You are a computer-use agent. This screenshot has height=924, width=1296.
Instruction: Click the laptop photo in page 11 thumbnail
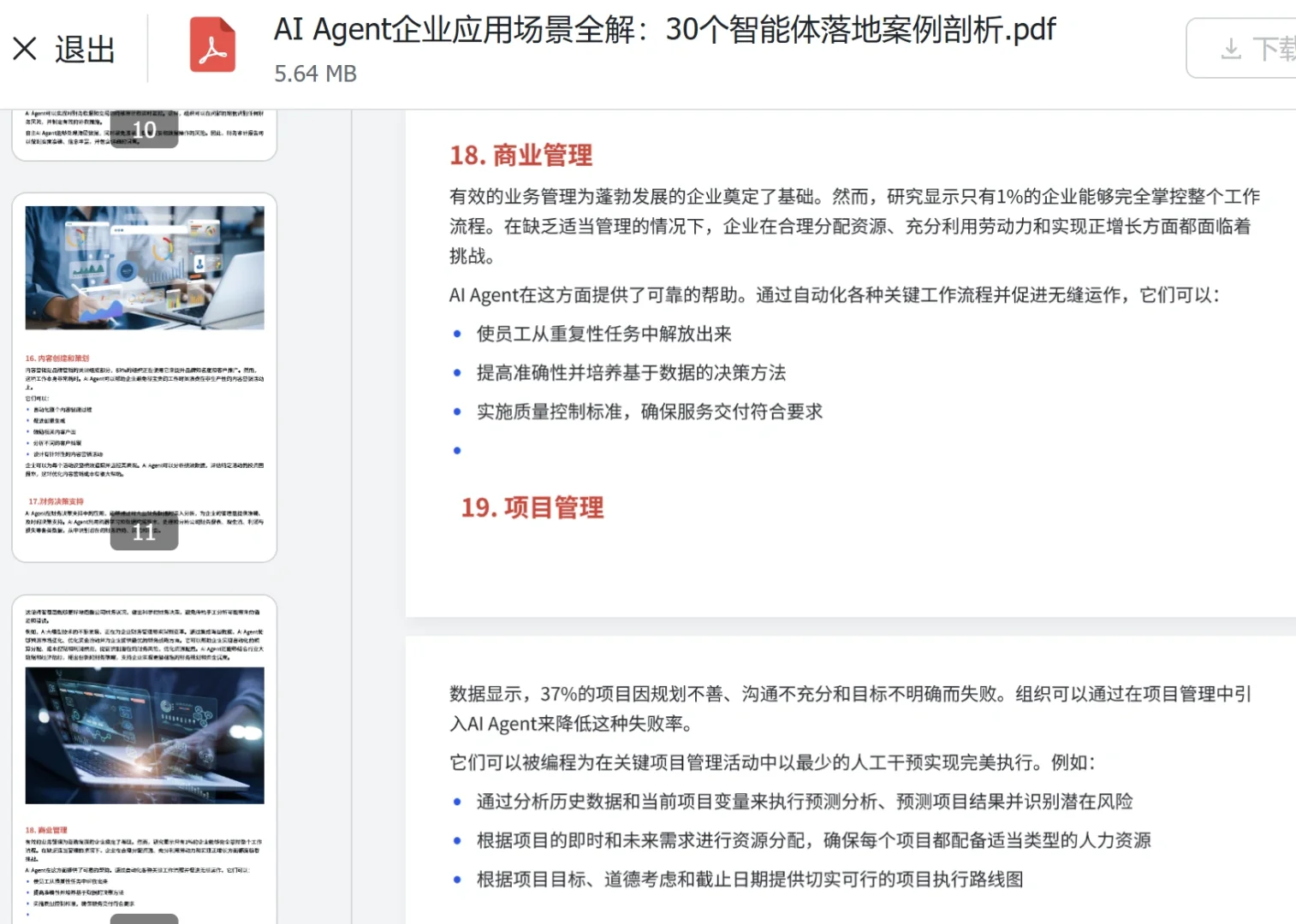(x=145, y=268)
